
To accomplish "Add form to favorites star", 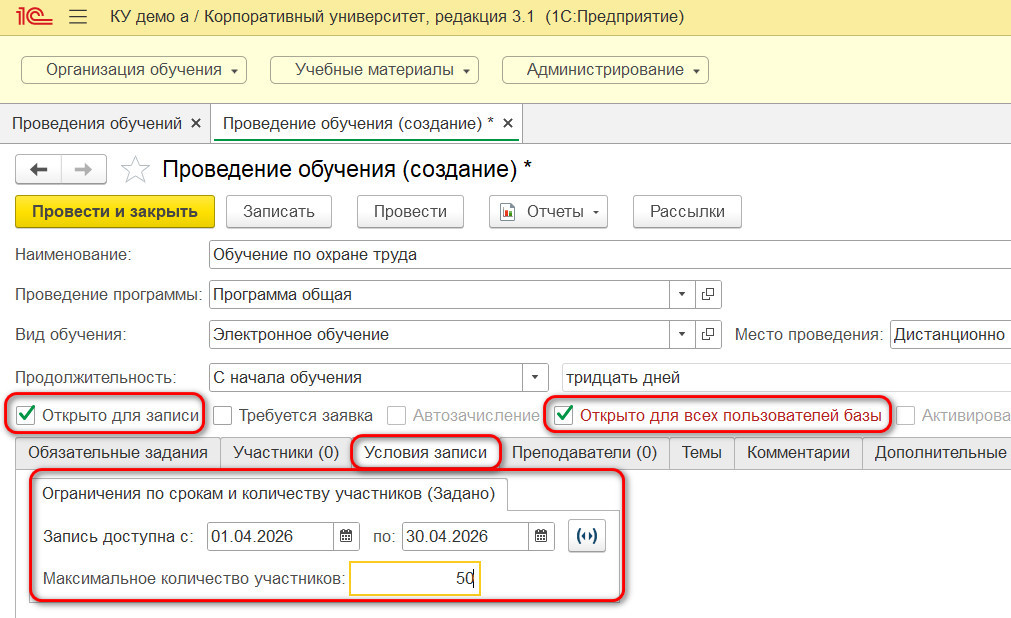I will (135, 170).
